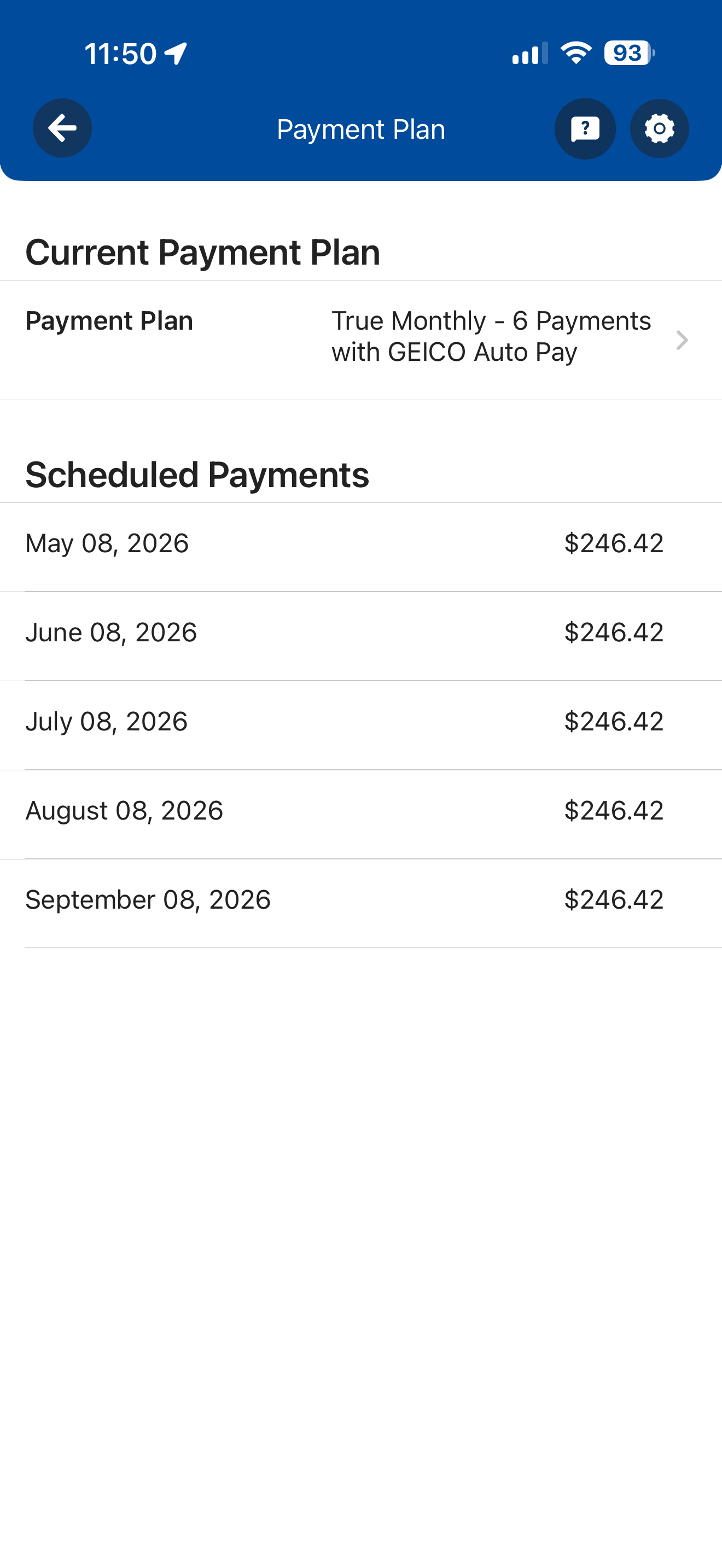Tap the Scheduled Payments heading
The image size is (722, 1568).
tap(196, 474)
